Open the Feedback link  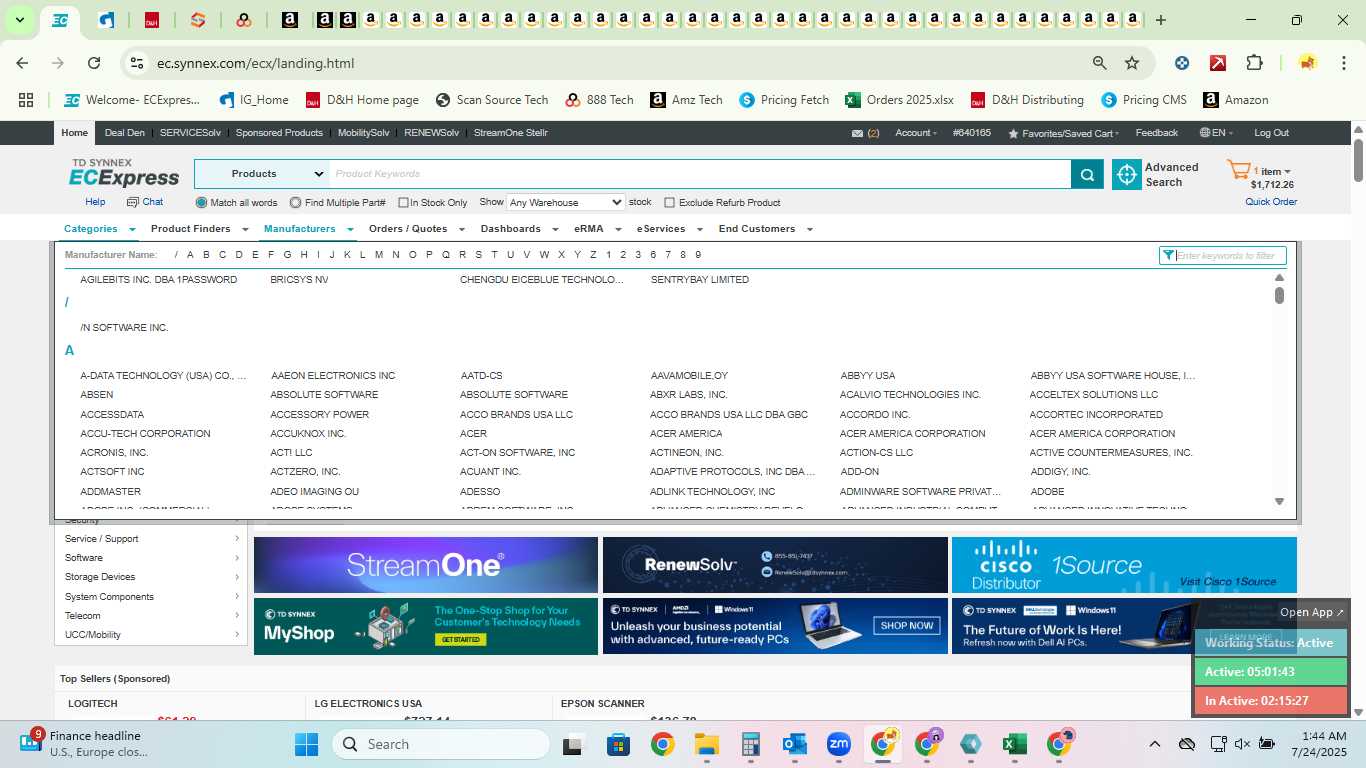coord(1157,133)
